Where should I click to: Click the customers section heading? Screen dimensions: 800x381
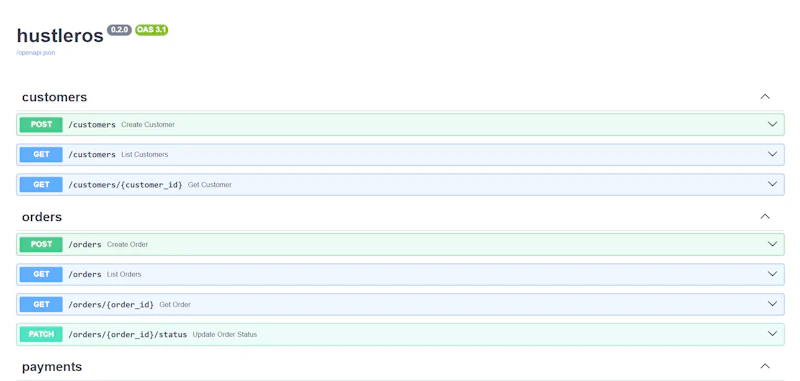pos(55,97)
